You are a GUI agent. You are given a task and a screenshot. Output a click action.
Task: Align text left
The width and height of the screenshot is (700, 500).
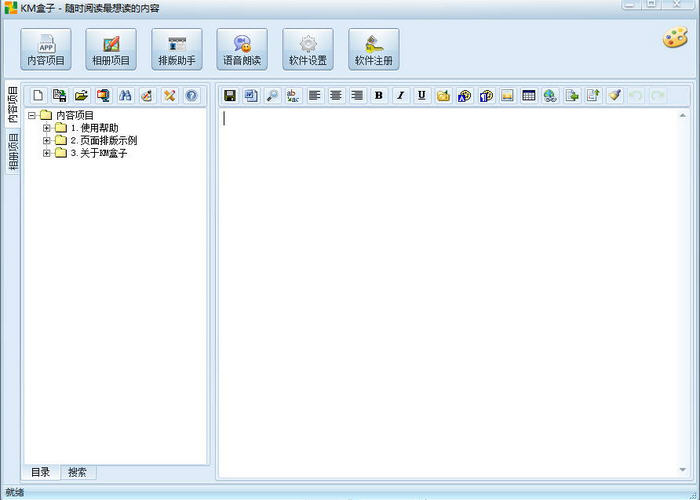pos(315,95)
